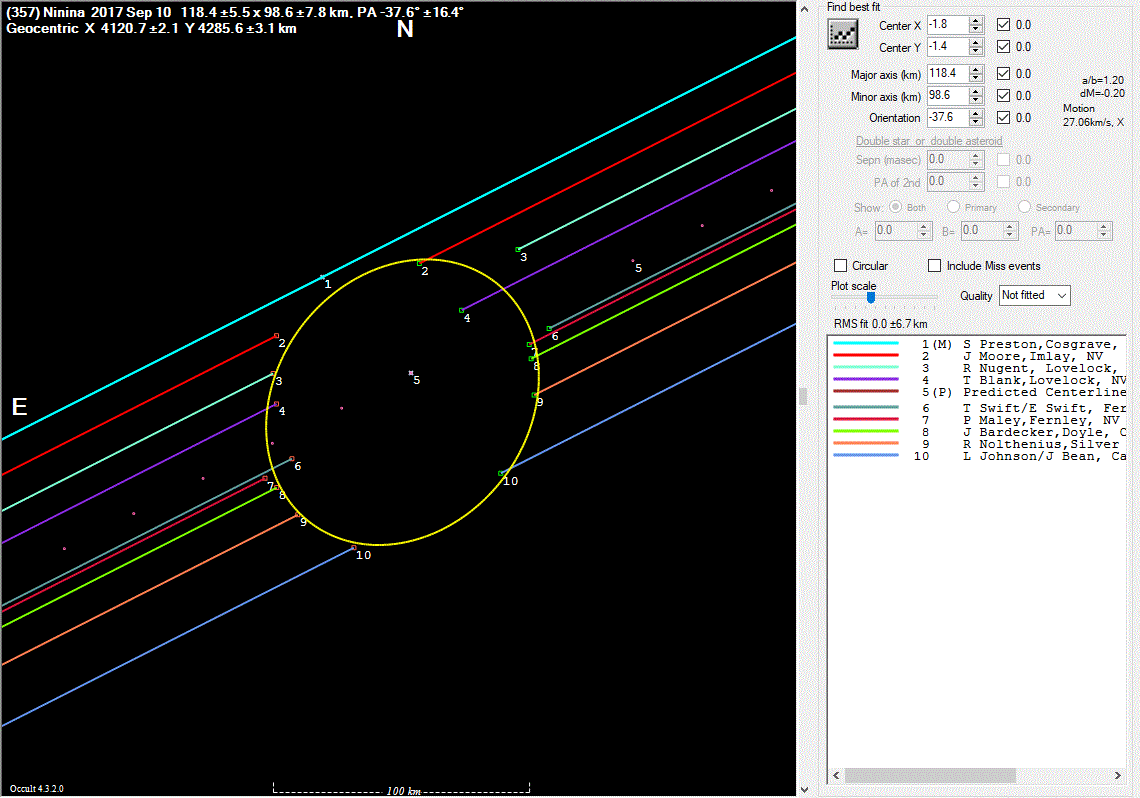Click the Find best fit graph button

843,34
